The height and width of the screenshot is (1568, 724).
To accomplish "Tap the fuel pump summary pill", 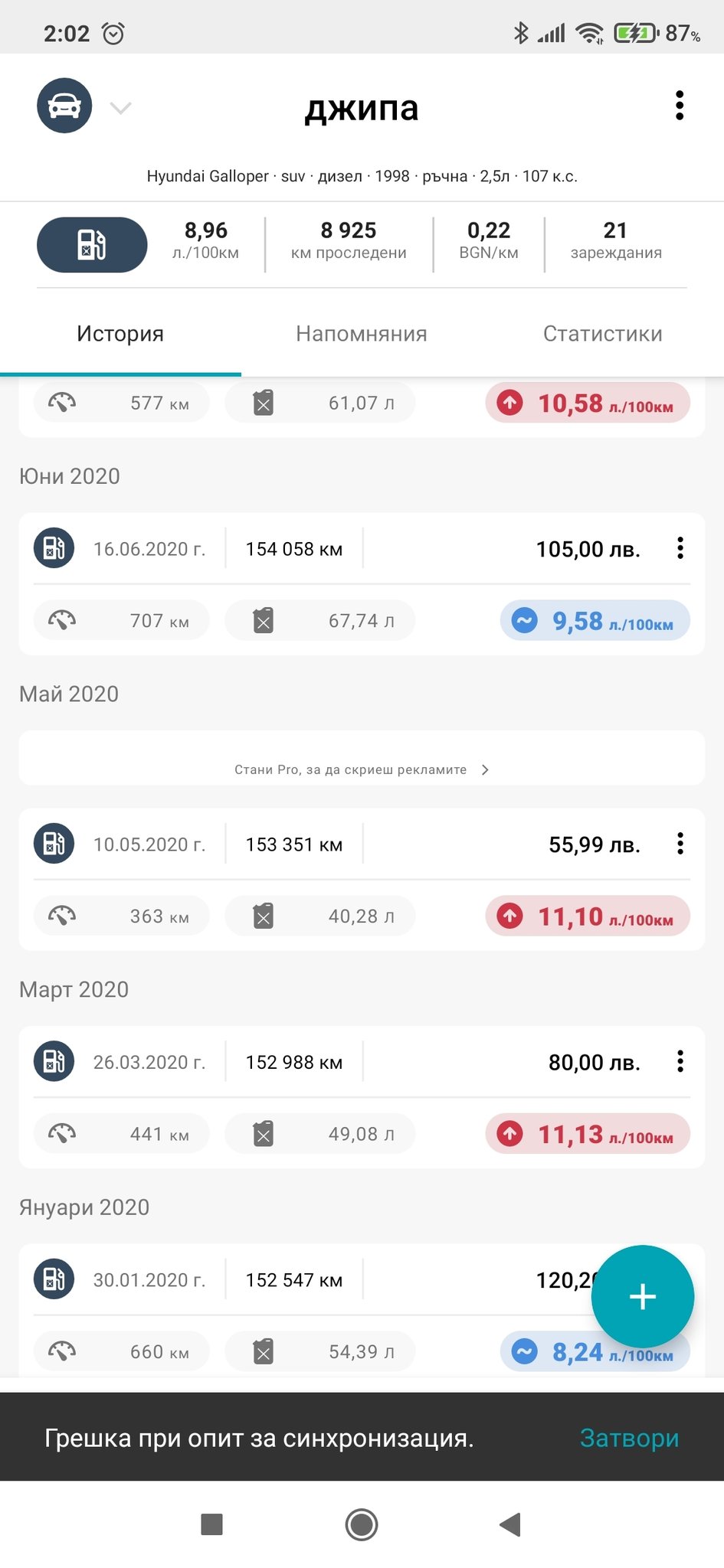I will [x=92, y=245].
